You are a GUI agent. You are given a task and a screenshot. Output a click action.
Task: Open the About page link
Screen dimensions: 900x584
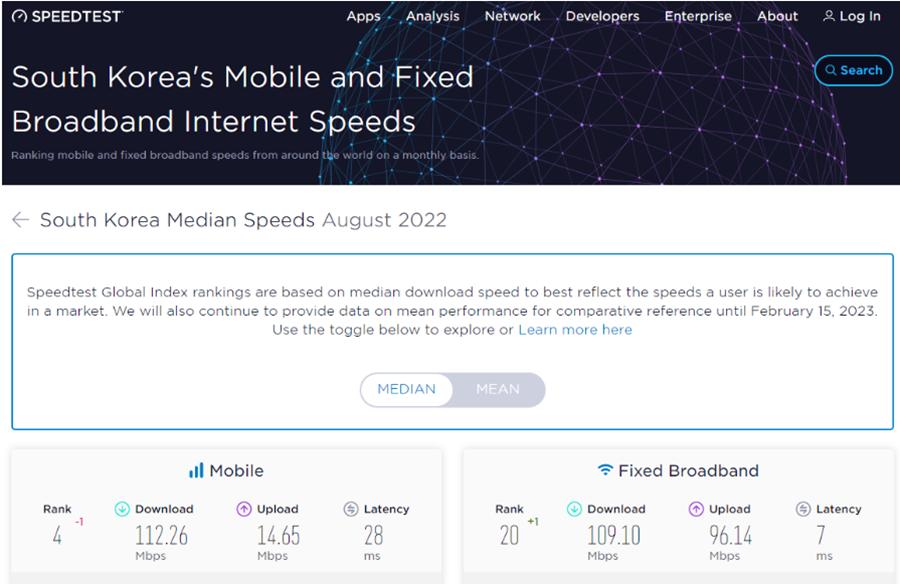point(777,16)
